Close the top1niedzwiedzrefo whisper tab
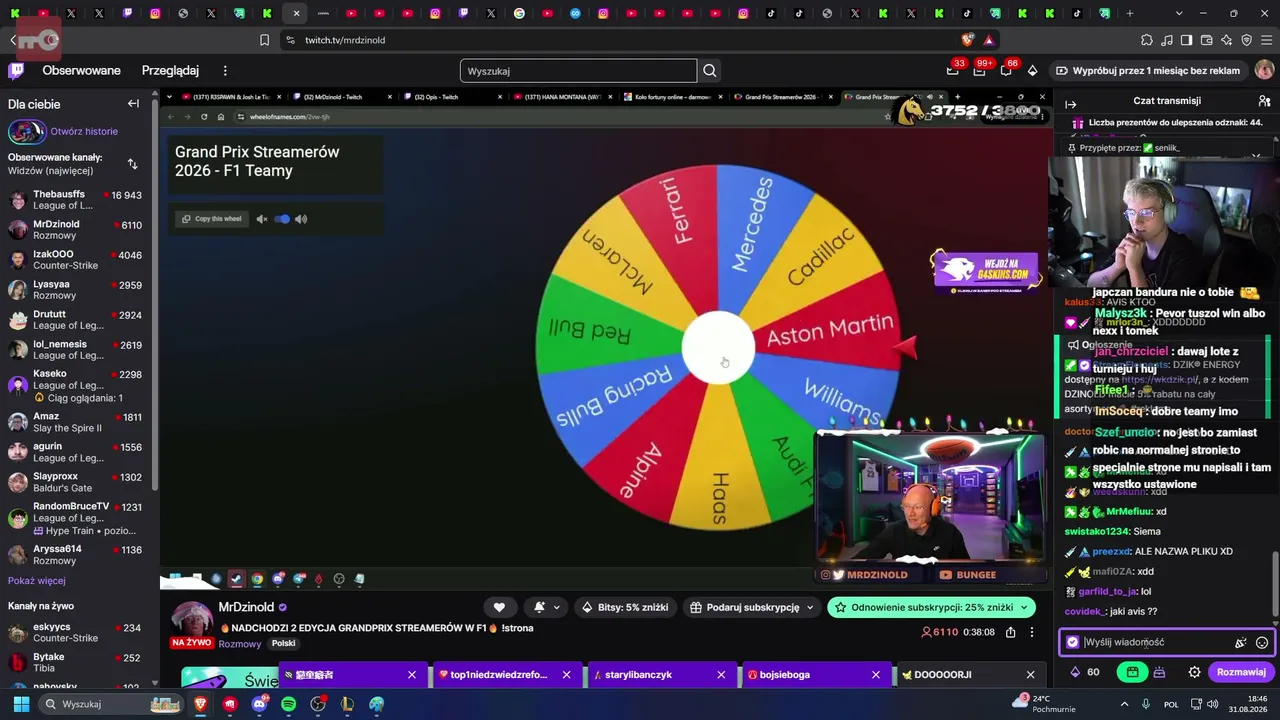The image size is (1280, 720). (566, 675)
